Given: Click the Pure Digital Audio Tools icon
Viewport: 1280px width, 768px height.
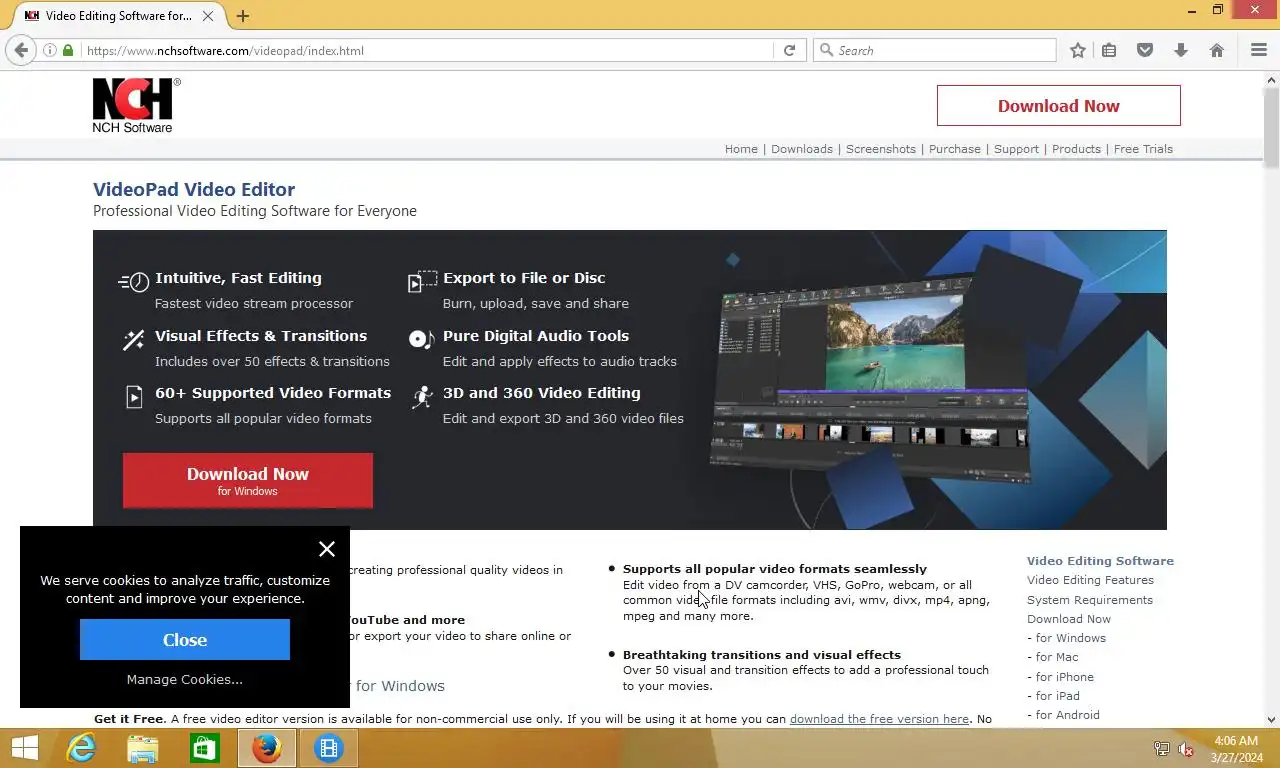Looking at the screenshot, I should point(421,340).
